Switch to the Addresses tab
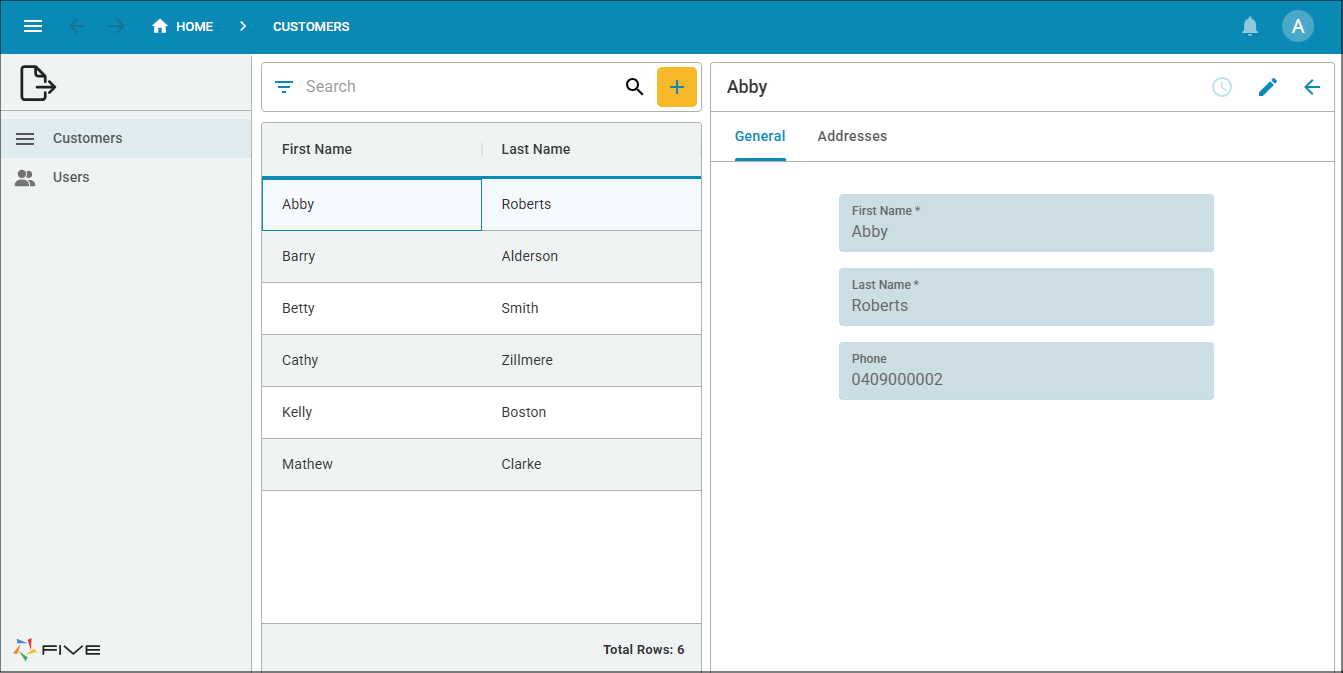This screenshot has height=673, width=1343. point(852,136)
